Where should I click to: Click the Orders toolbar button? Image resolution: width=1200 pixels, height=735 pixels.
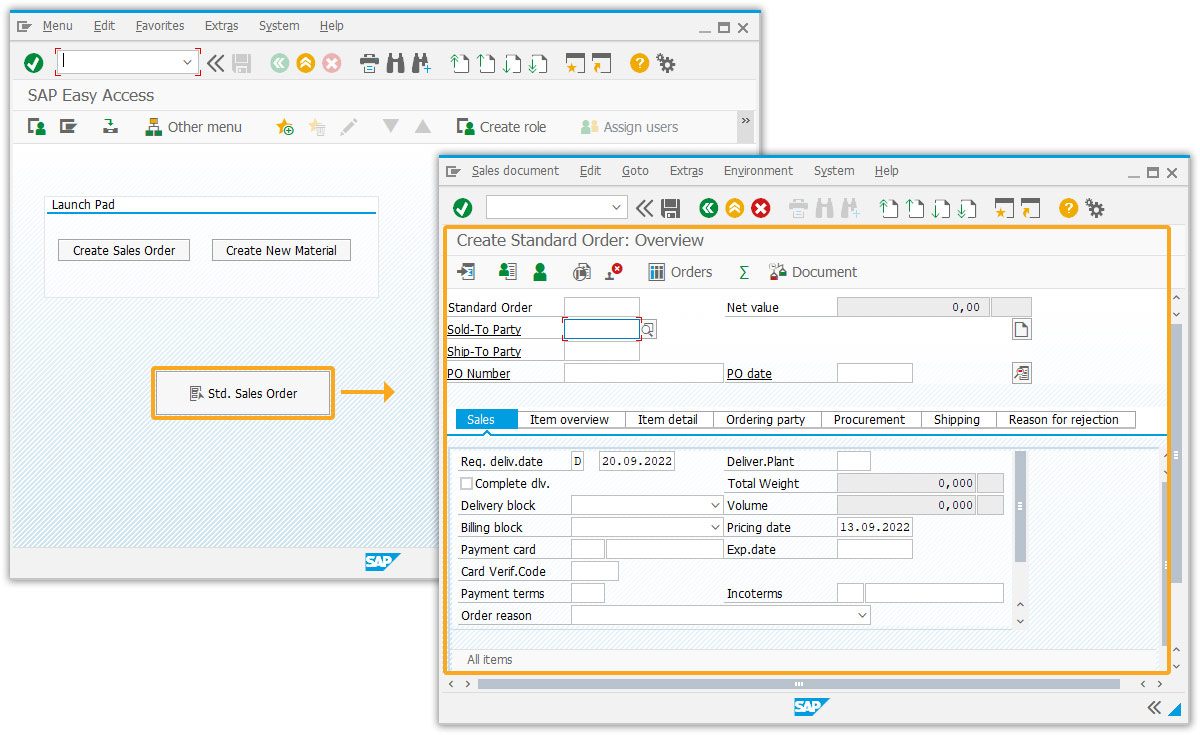pos(680,272)
